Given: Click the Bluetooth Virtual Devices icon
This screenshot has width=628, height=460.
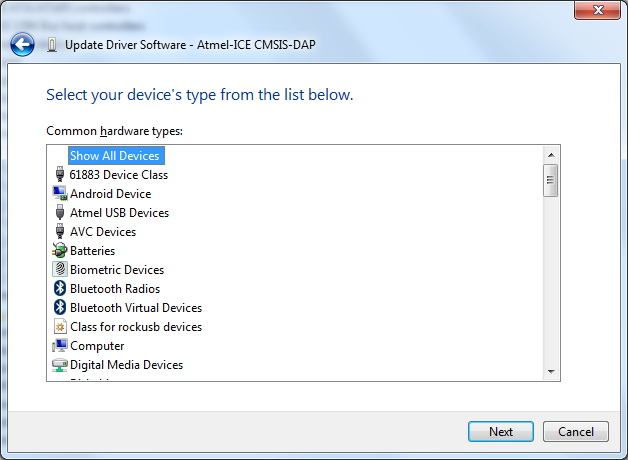Looking at the screenshot, I should coord(59,308).
